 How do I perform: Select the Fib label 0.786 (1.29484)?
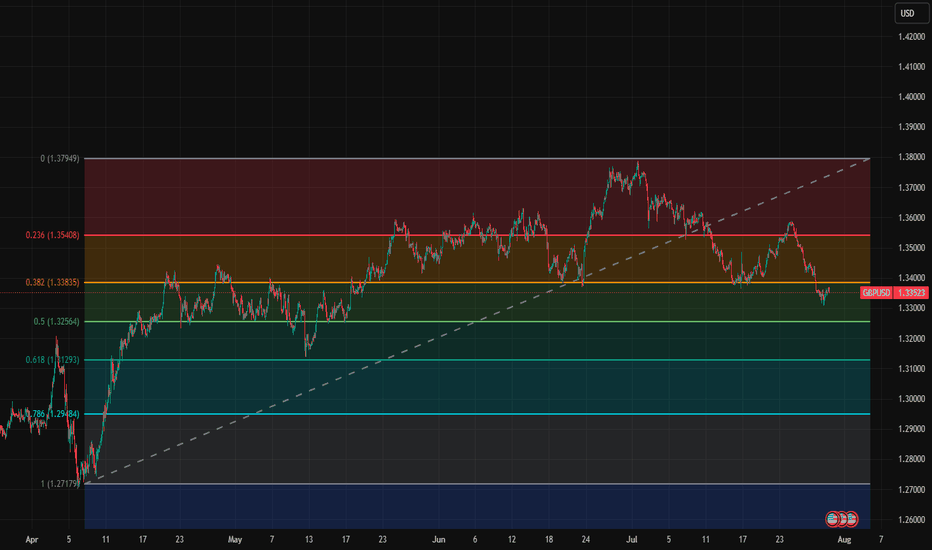click(52, 414)
